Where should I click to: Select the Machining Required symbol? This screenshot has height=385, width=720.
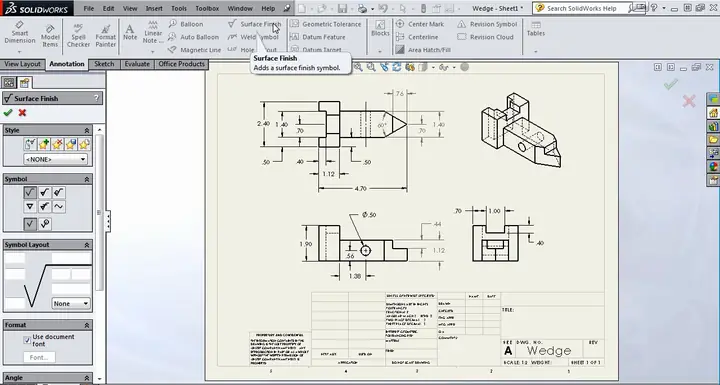coord(45,192)
